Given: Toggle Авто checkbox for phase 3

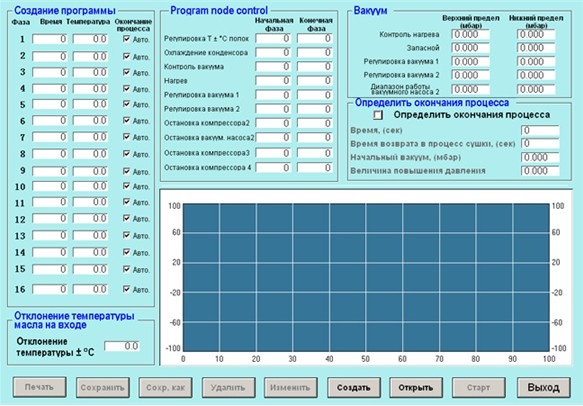Looking at the screenshot, I should click(126, 72).
